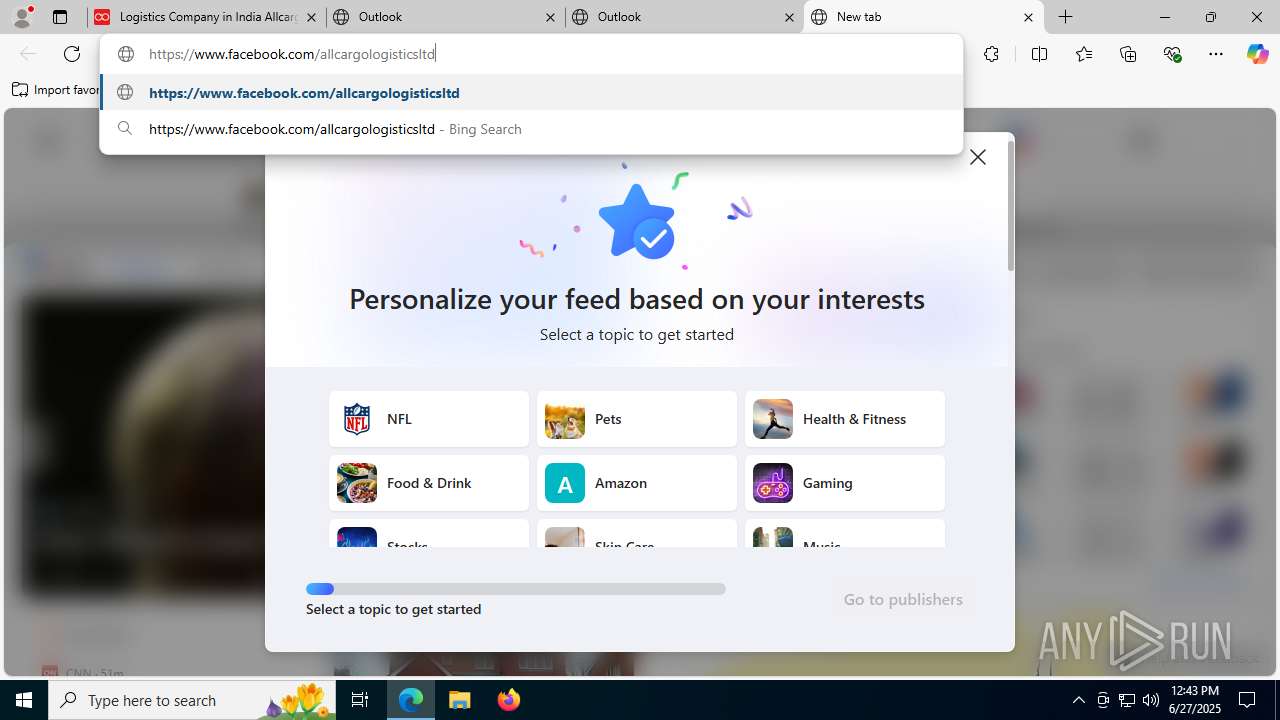Close the Personalize your feed dialog
The image size is (1280, 720).
(978, 157)
